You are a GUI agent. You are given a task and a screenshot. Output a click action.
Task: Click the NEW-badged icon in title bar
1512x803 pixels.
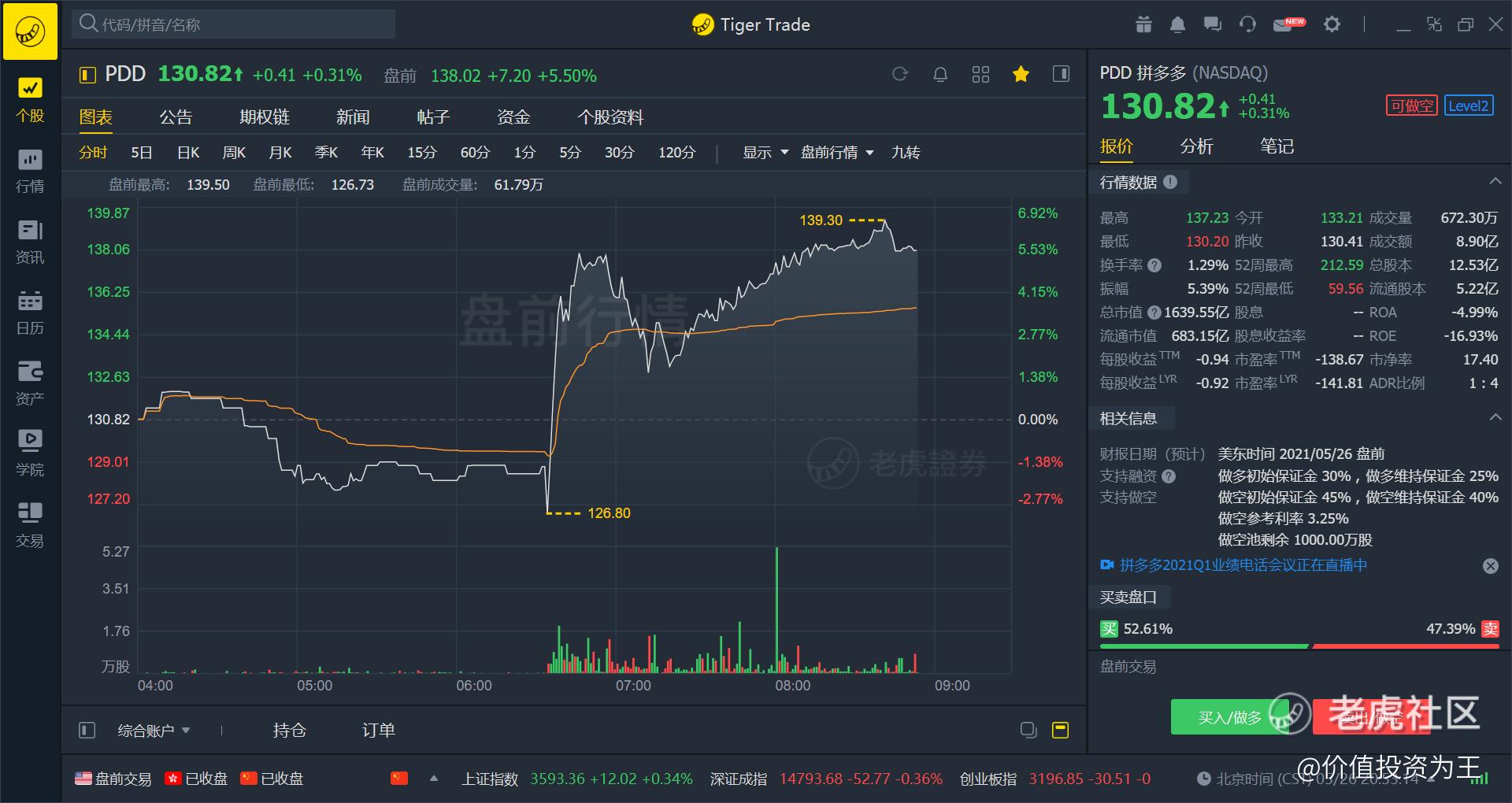click(1288, 24)
